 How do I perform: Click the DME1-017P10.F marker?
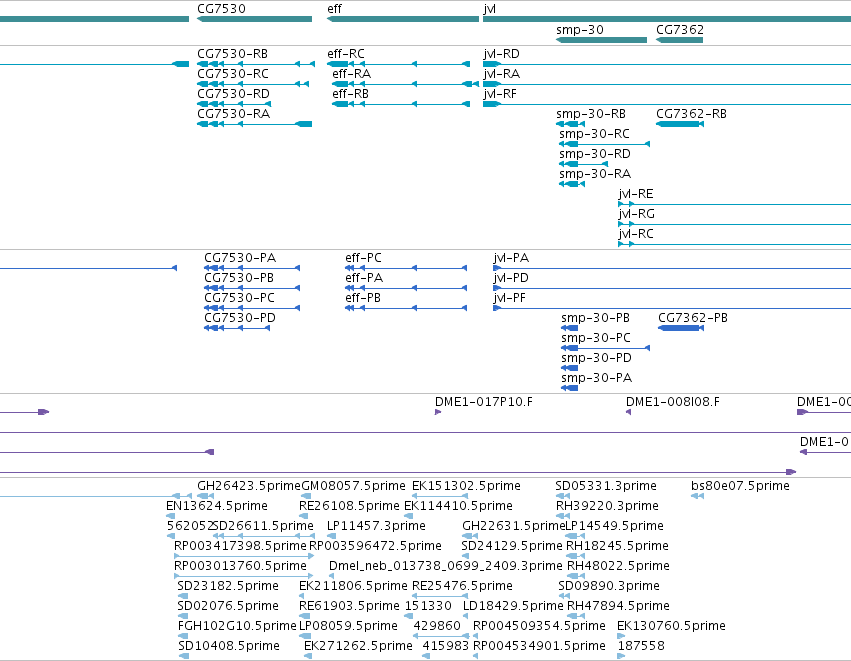[438, 412]
